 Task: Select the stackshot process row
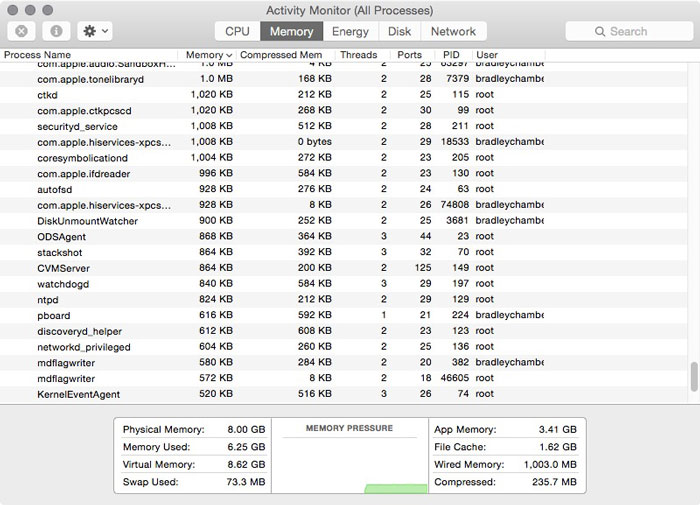343,252
